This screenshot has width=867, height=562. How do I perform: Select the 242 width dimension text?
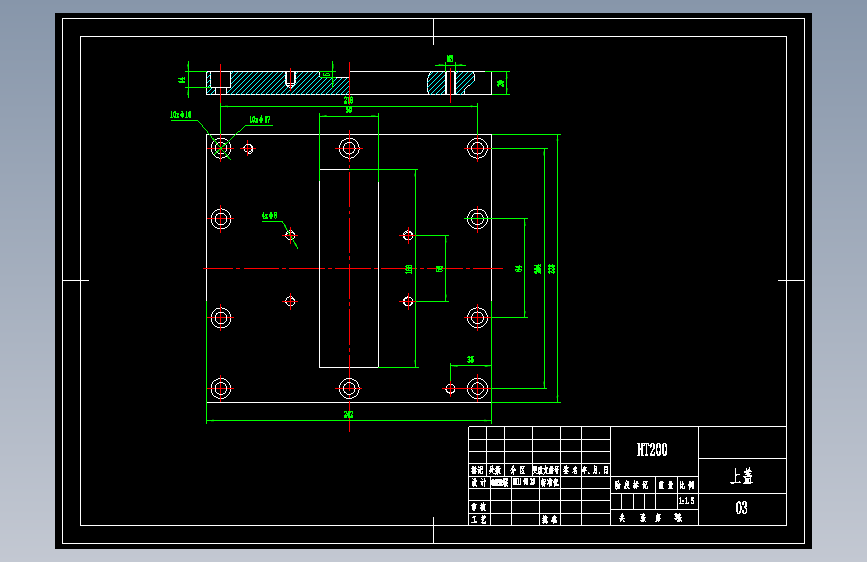tap(348, 414)
